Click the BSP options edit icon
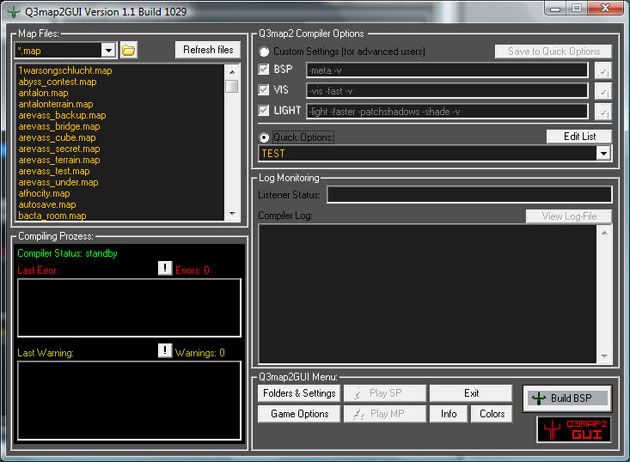The width and height of the screenshot is (630, 462). (x=603, y=71)
